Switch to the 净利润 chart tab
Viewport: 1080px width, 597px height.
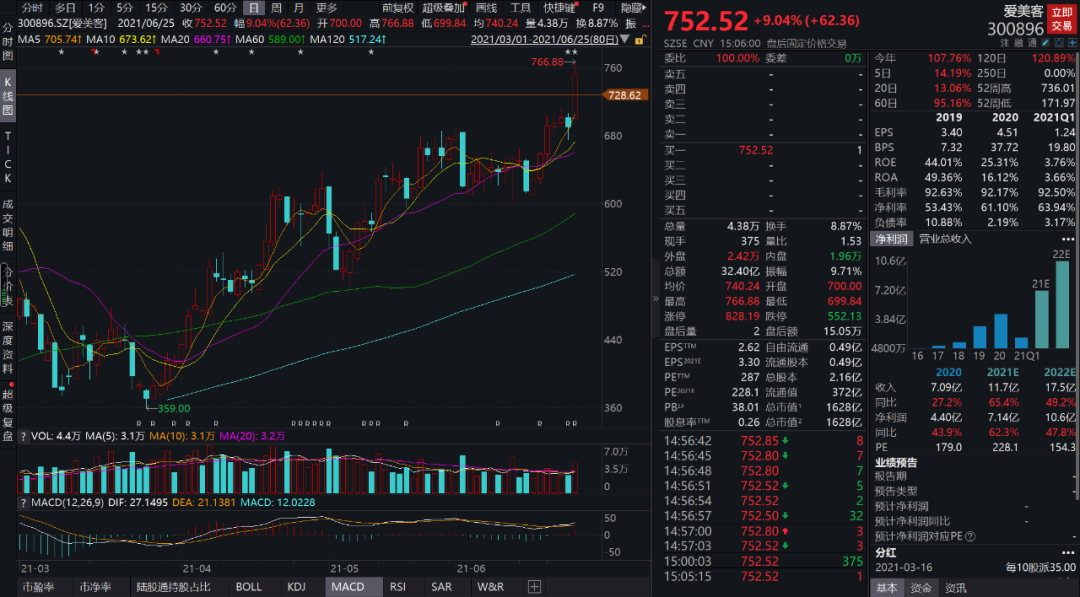(892, 239)
